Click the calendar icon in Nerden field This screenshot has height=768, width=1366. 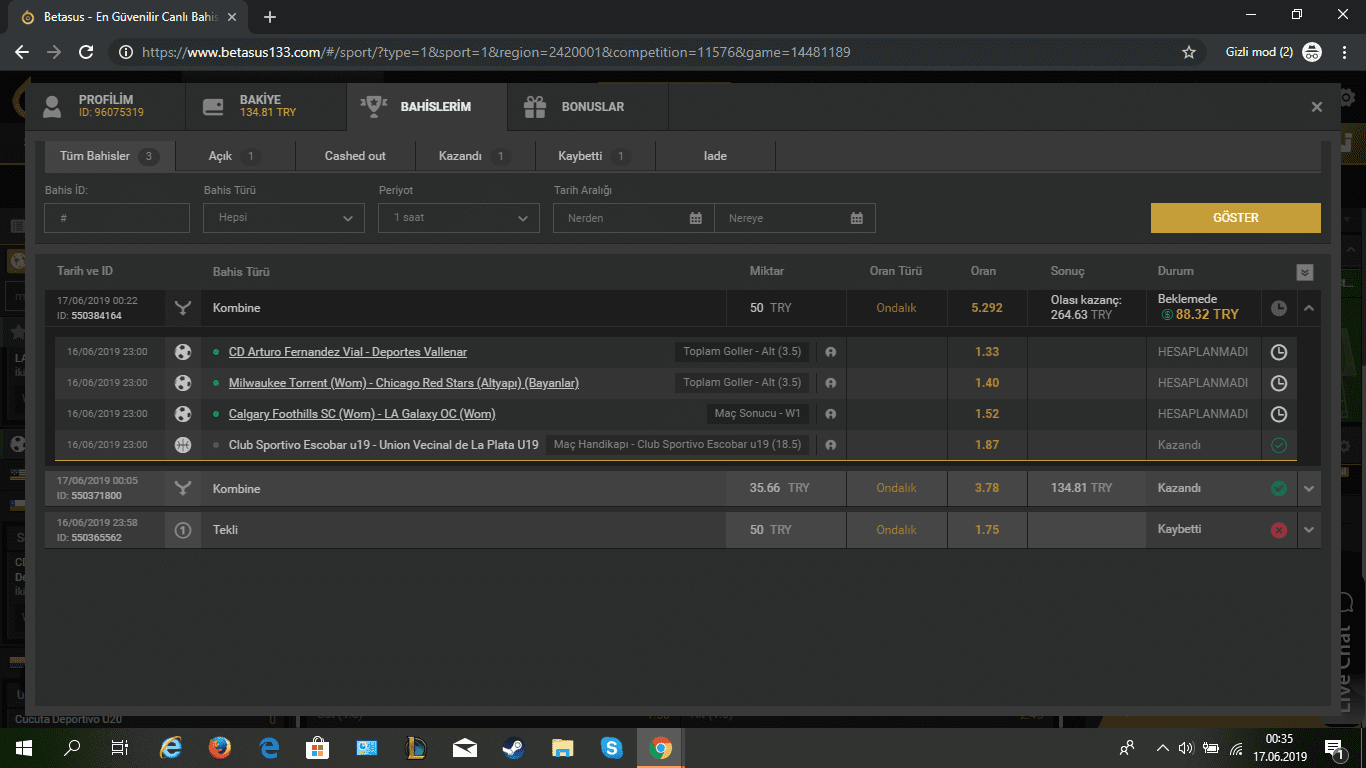pos(696,218)
